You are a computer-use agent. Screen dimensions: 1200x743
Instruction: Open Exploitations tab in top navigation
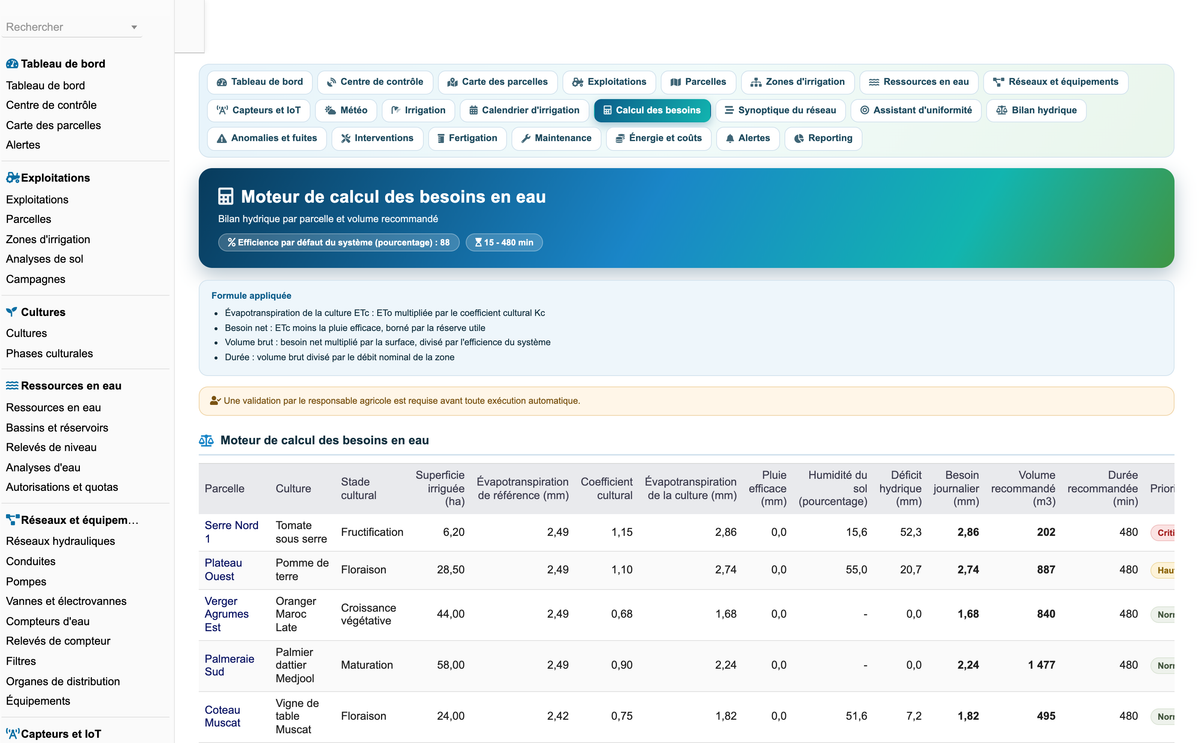609,82
